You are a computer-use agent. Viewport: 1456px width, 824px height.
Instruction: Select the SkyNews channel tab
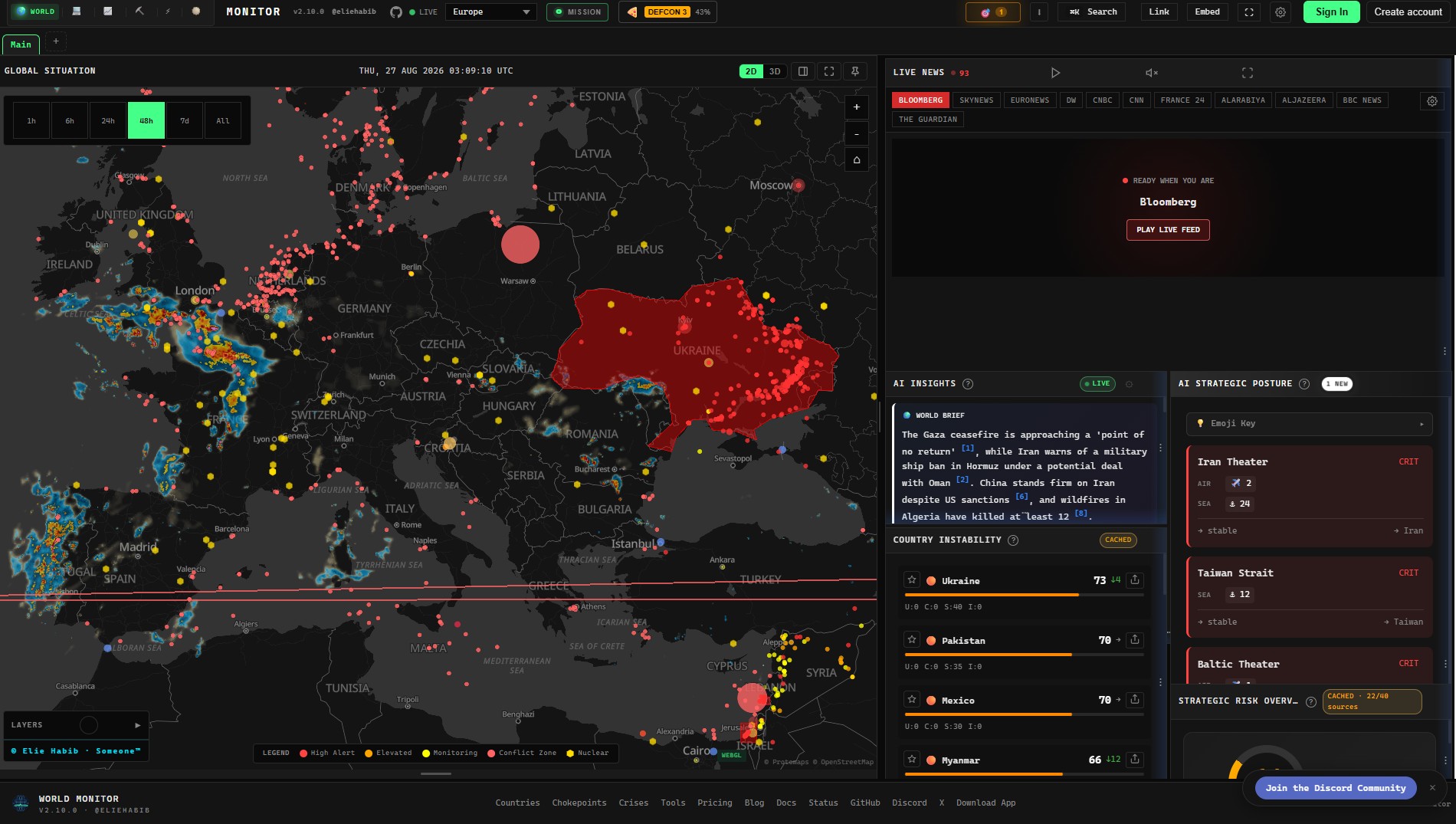(x=976, y=100)
